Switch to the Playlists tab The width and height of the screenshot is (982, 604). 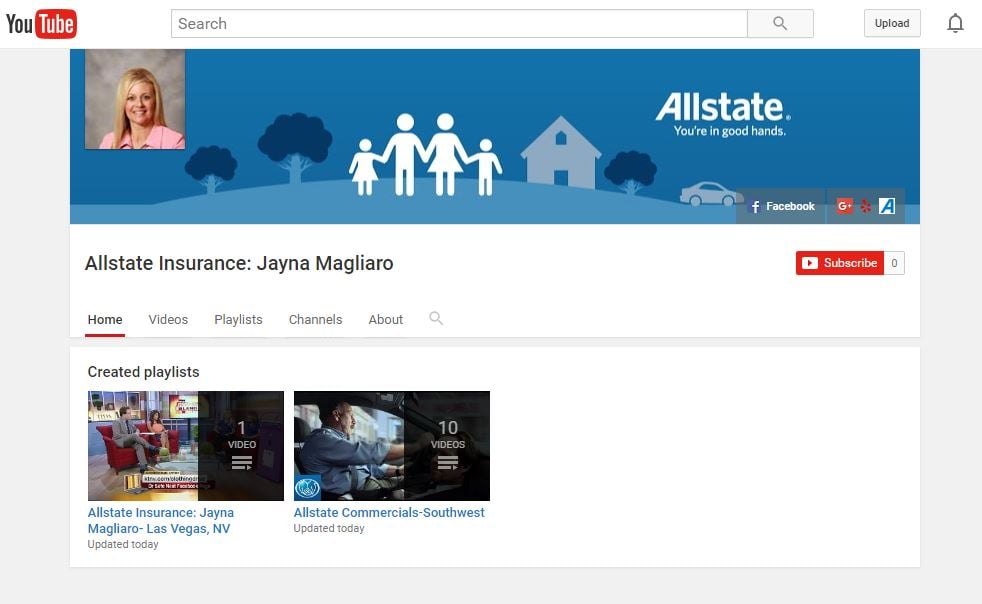239,320
